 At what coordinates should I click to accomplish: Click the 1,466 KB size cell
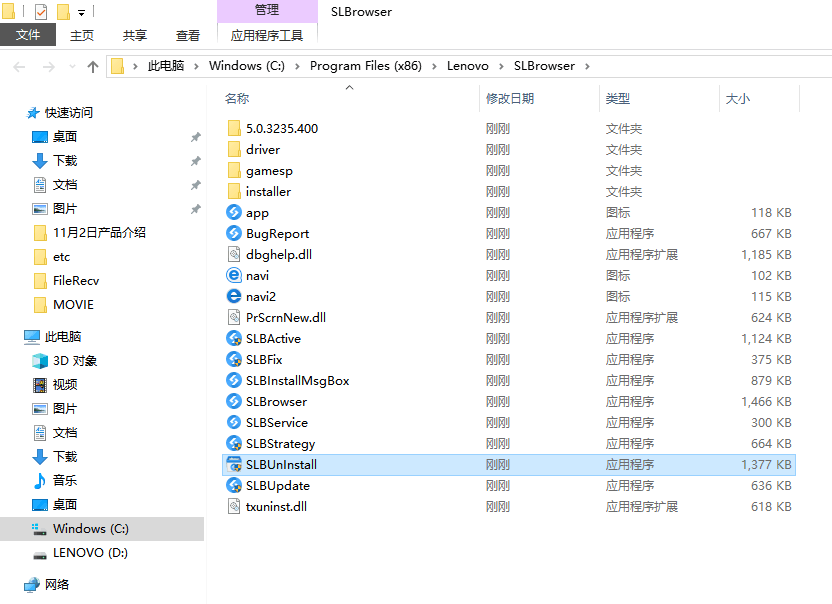766,402
